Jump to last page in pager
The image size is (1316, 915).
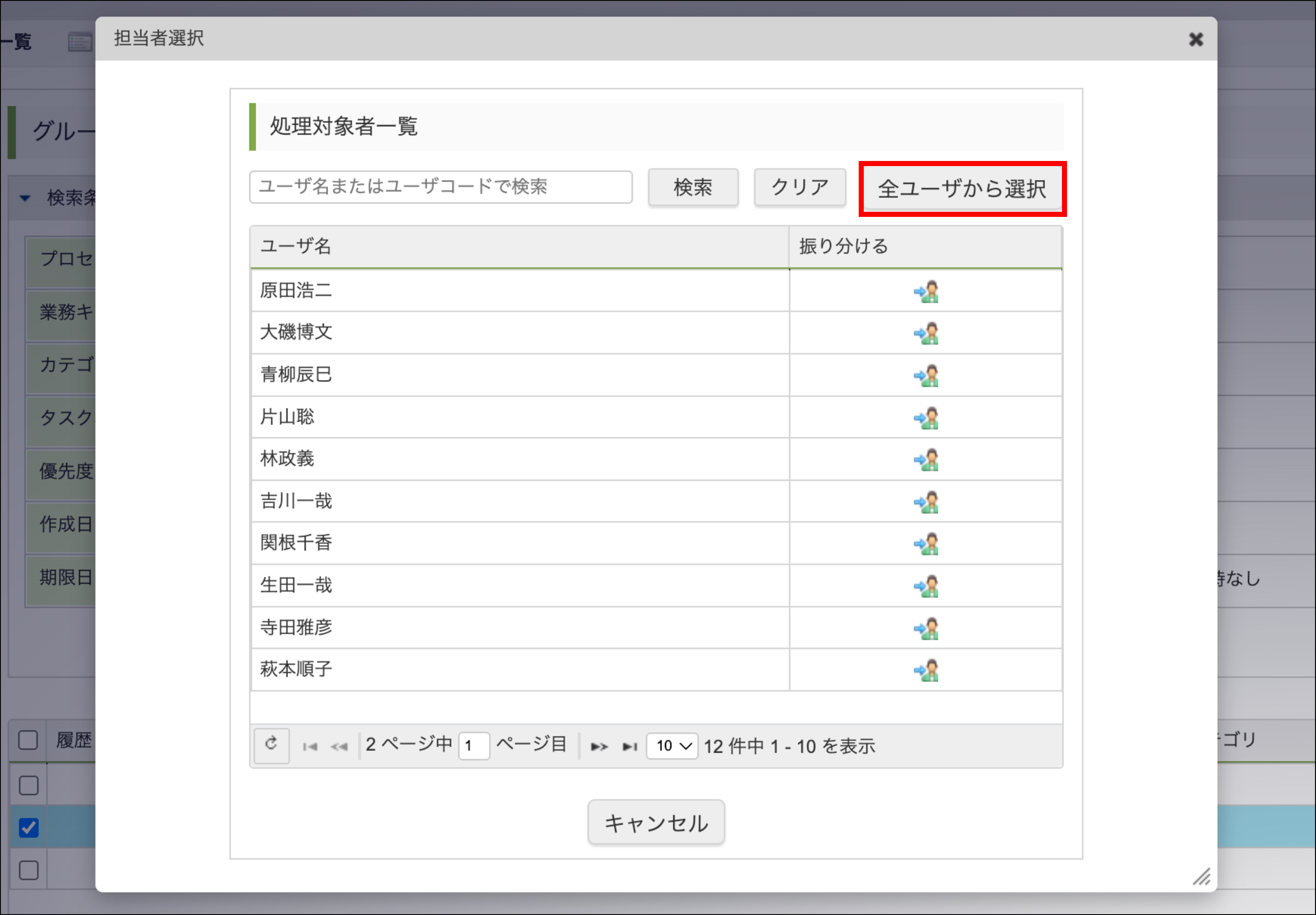630,746
